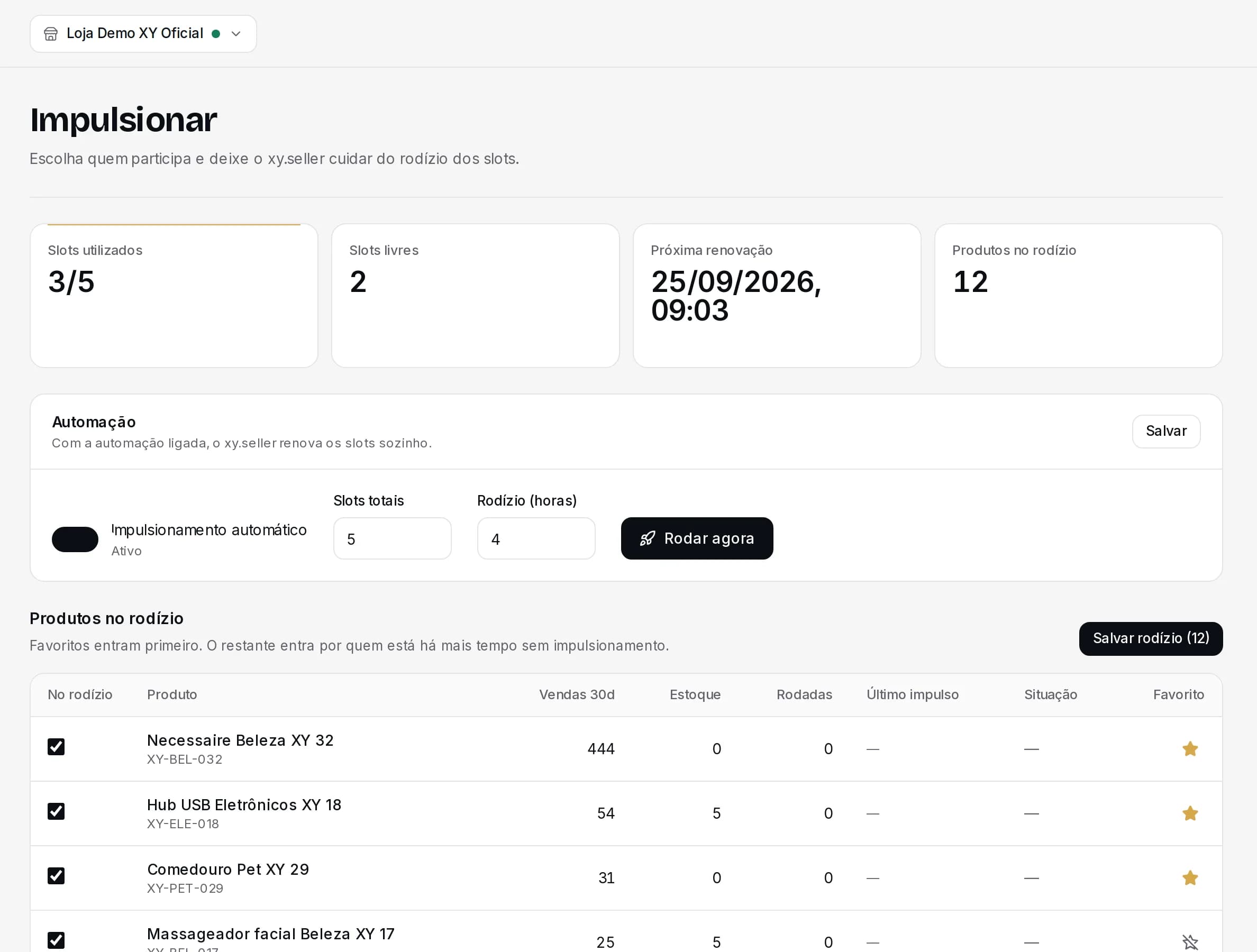Viewport: 1257px width, 952px height.
Task: Click the Próxima renovação date value
Action: (x=736, y=296)
